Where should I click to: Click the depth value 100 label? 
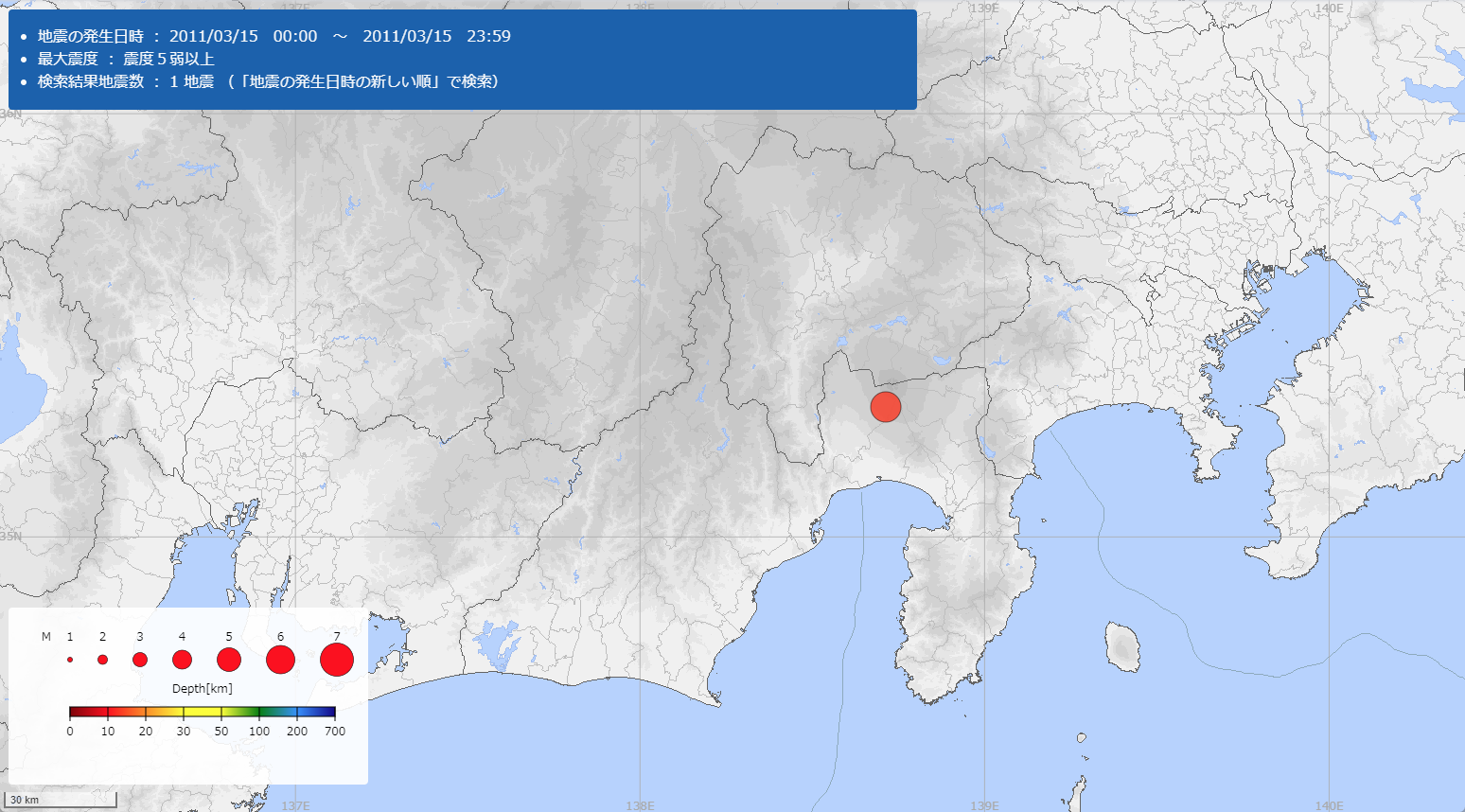(x=259, y=731)
